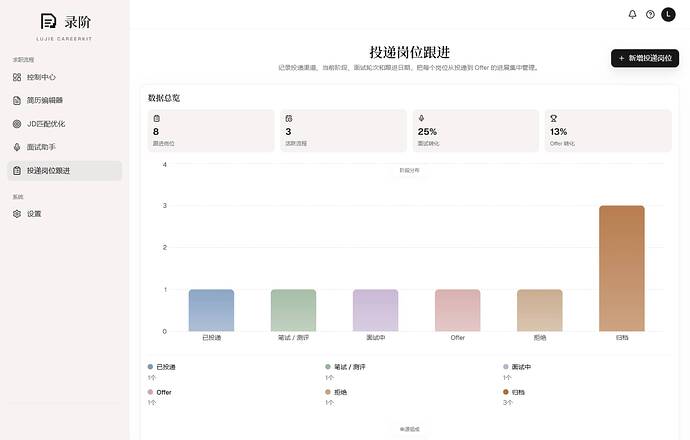
Task: Click the JD匹配优化 target icon
Action: (x=17, y=124)
